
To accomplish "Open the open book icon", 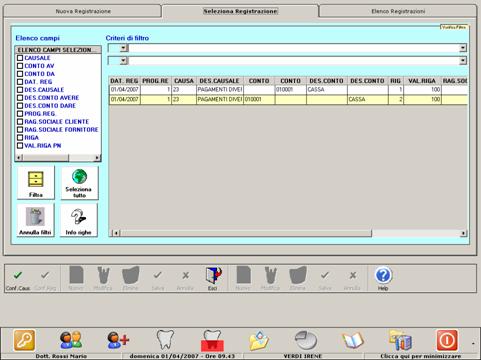I will click(x=353, y=341).
